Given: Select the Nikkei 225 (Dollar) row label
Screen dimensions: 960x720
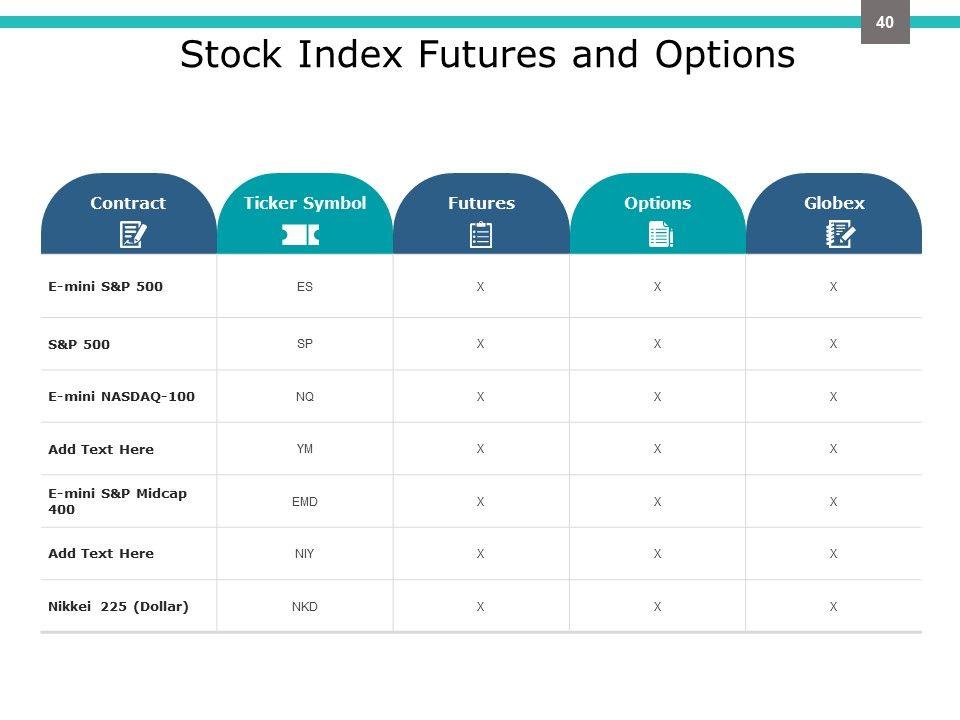Looking at the screenshot, I should coord(118,606).
